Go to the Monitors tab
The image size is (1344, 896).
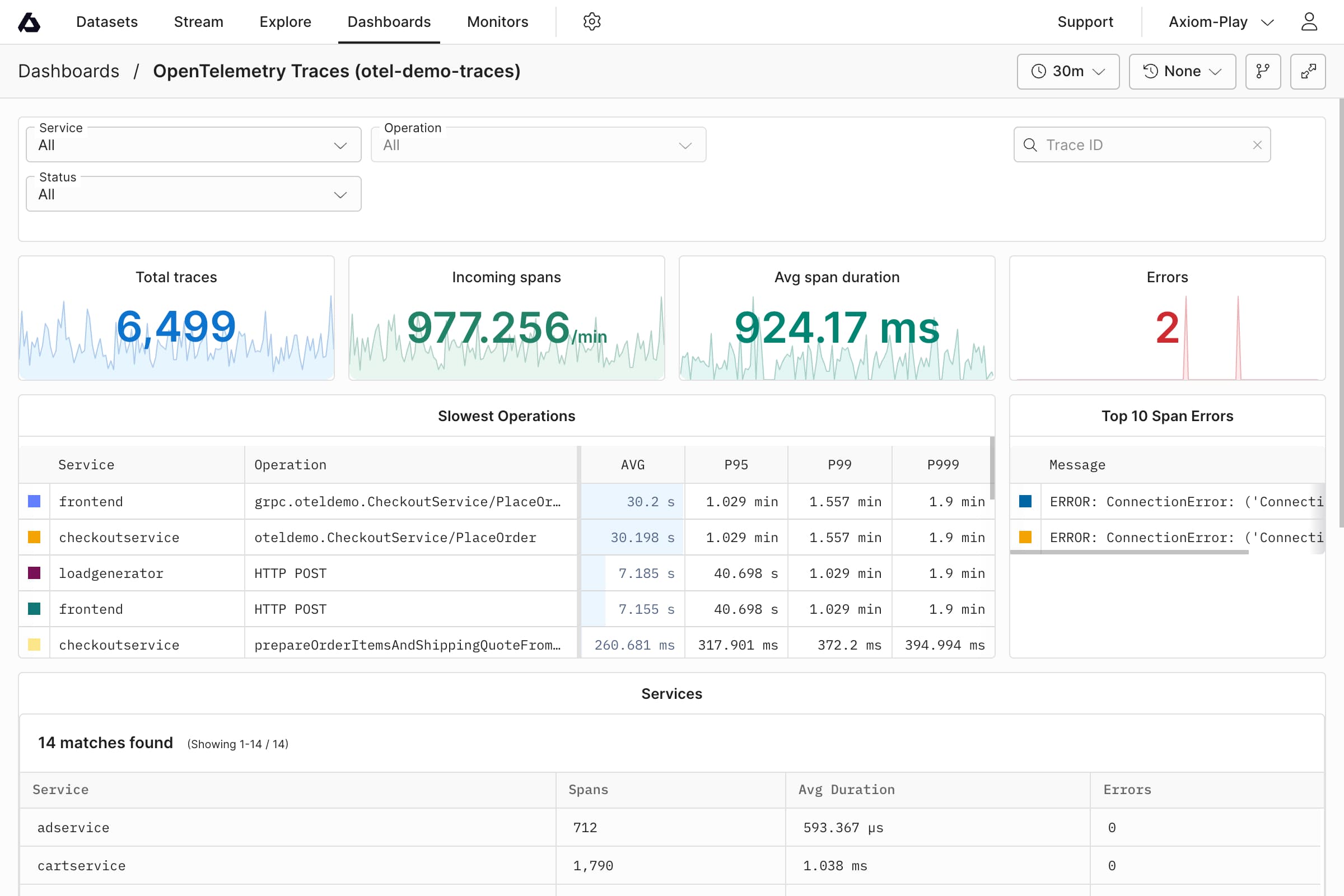point(497,22)
